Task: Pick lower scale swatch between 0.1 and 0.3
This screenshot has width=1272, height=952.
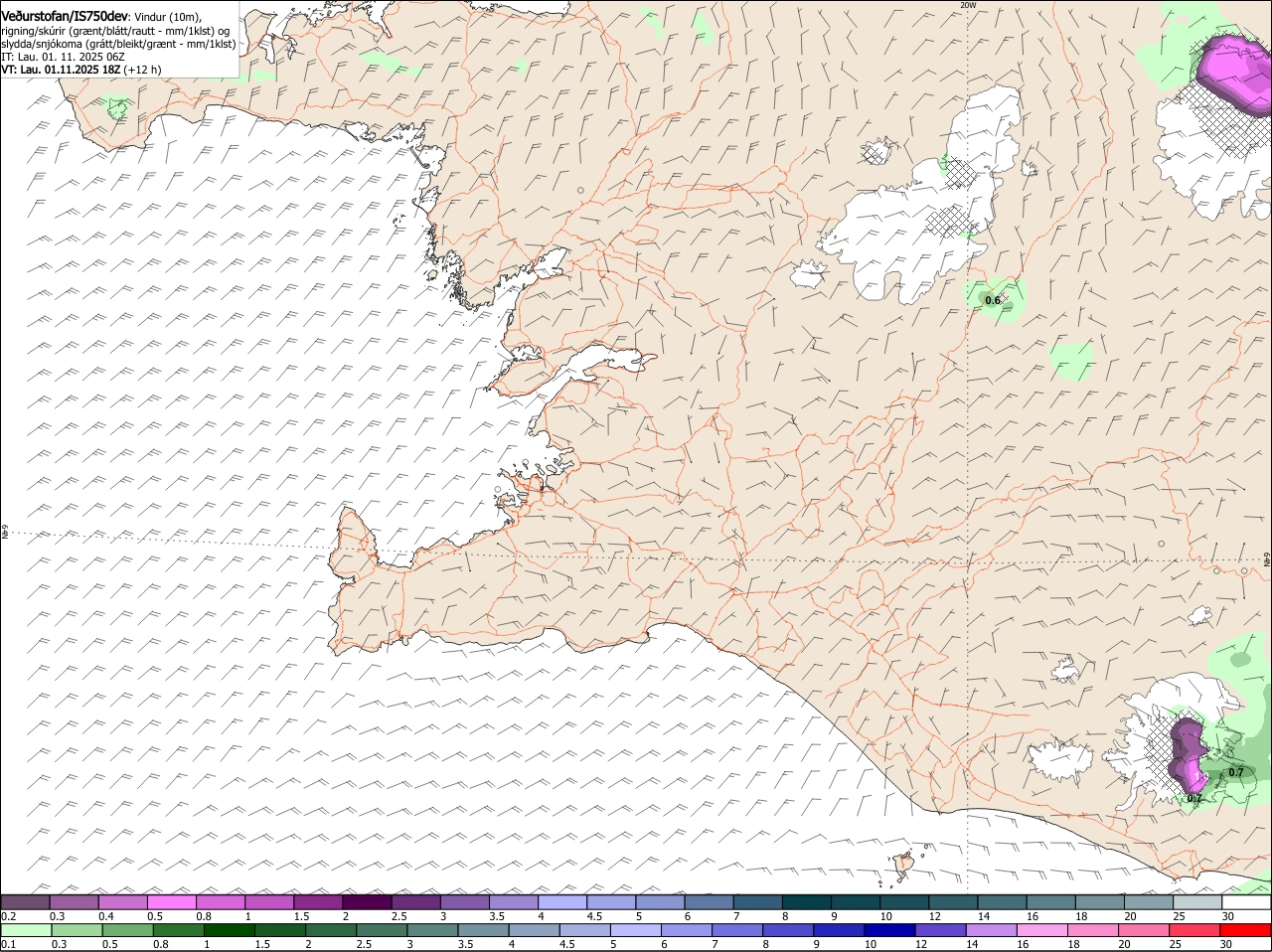Action: pyautogui.click(x=26, y=930)
